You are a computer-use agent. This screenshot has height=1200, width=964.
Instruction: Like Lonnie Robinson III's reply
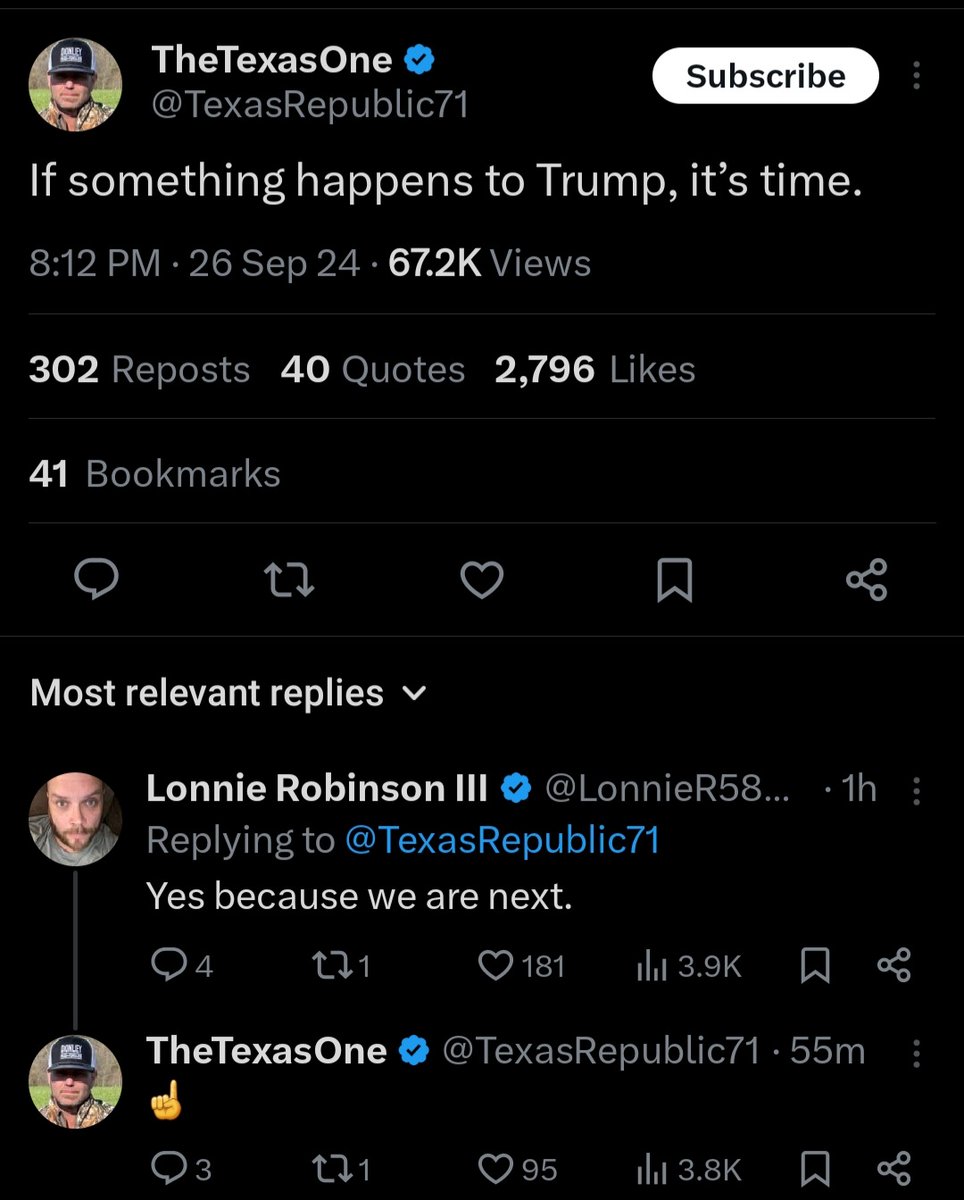(x=496, y=965)
